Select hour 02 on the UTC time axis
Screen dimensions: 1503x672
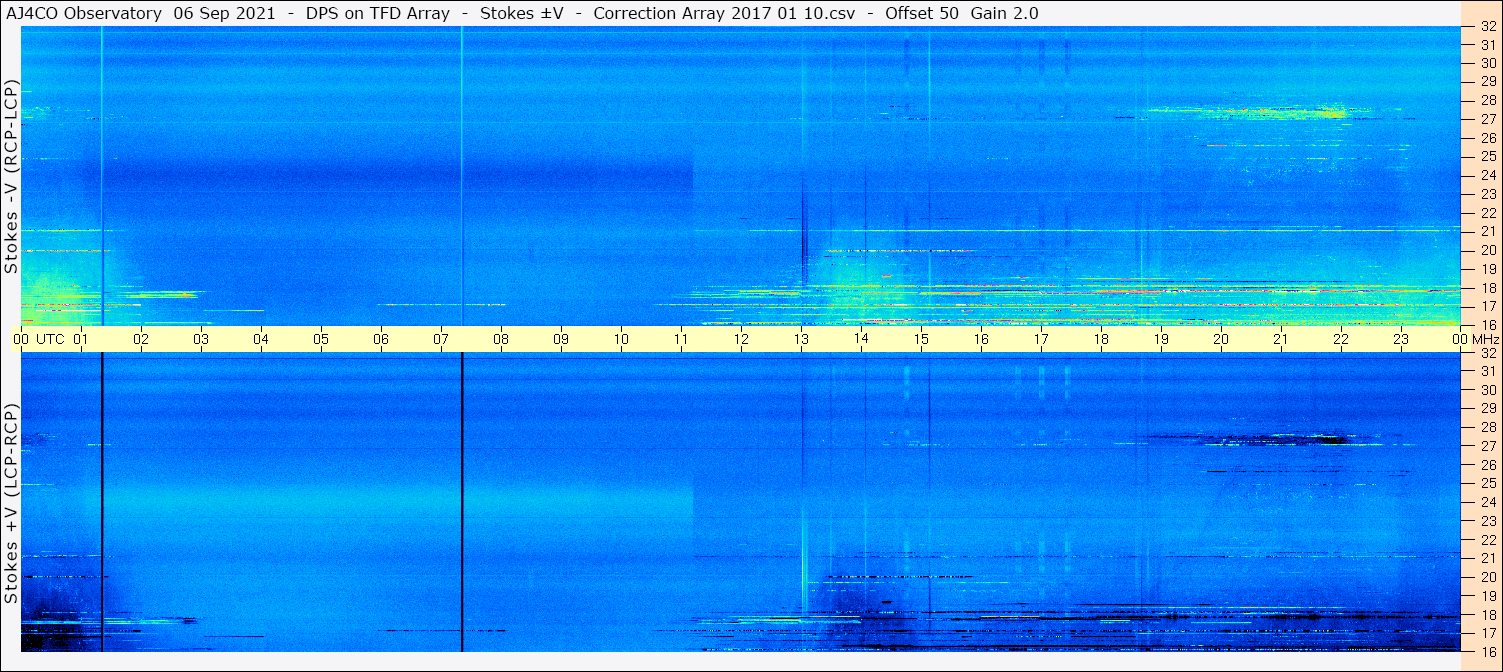click(x=141, y=339)
